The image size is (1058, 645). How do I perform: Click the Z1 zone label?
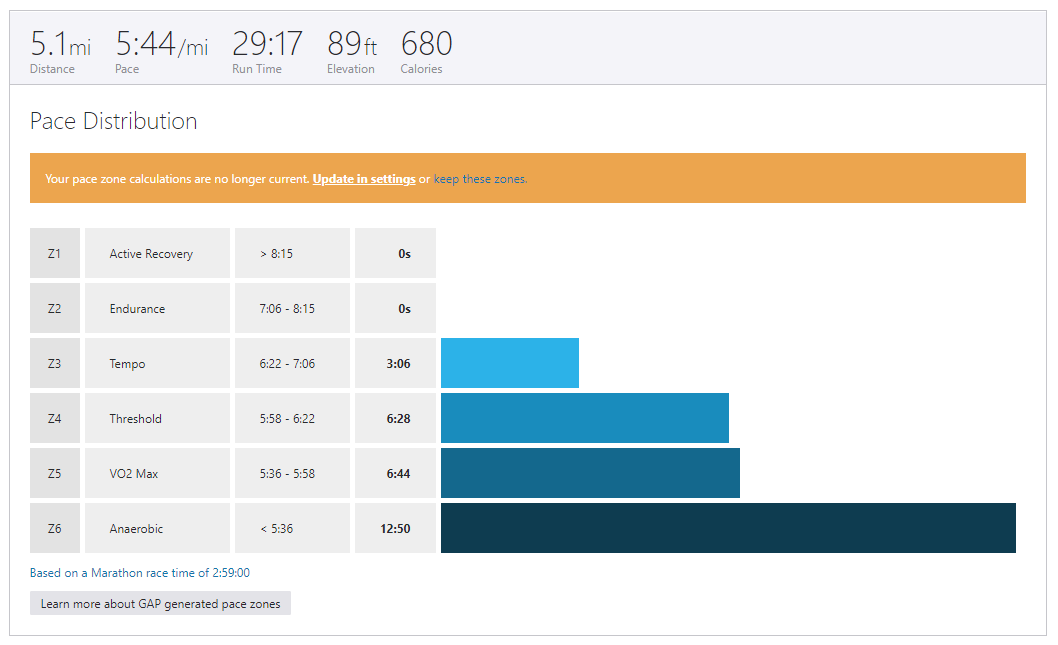55,253
